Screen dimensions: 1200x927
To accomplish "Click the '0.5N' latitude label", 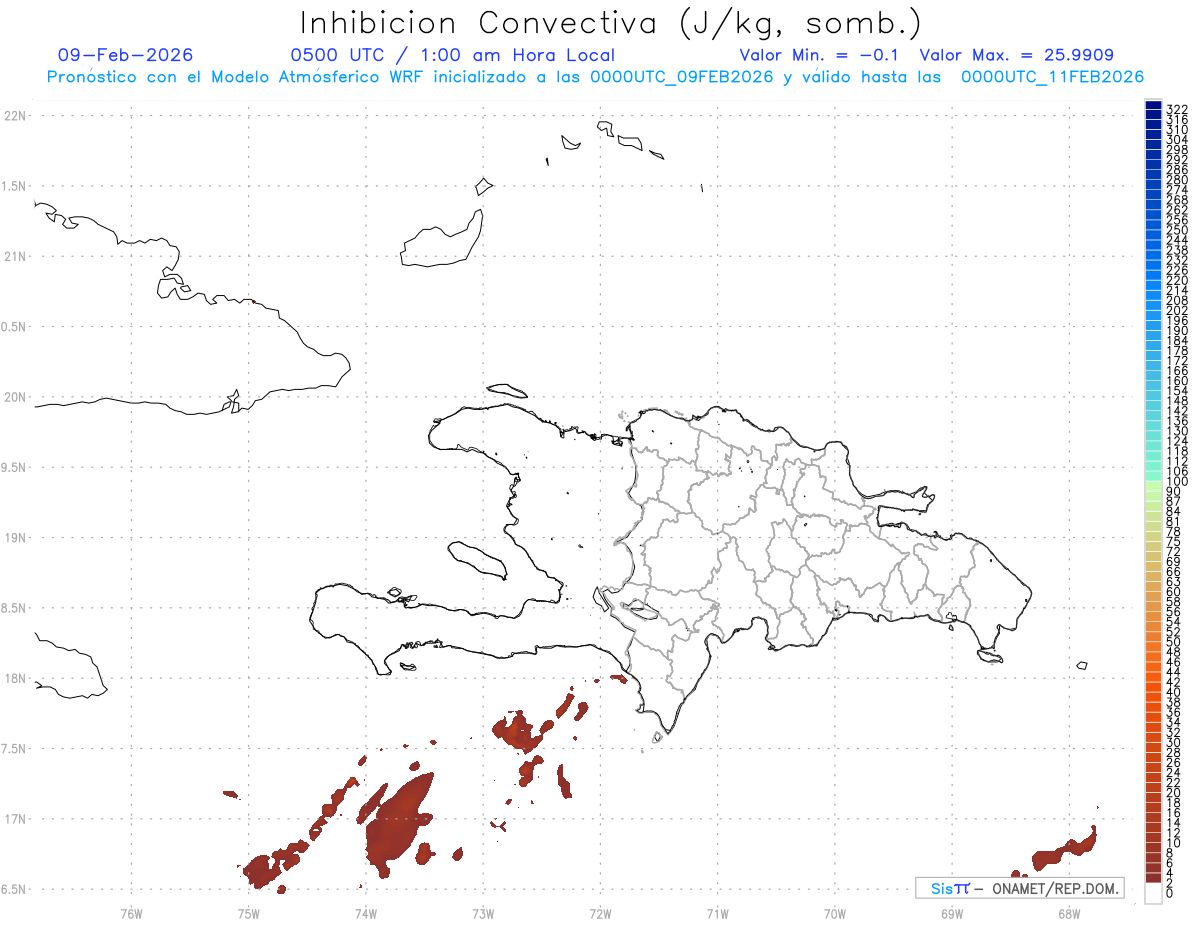I will 15,327.
